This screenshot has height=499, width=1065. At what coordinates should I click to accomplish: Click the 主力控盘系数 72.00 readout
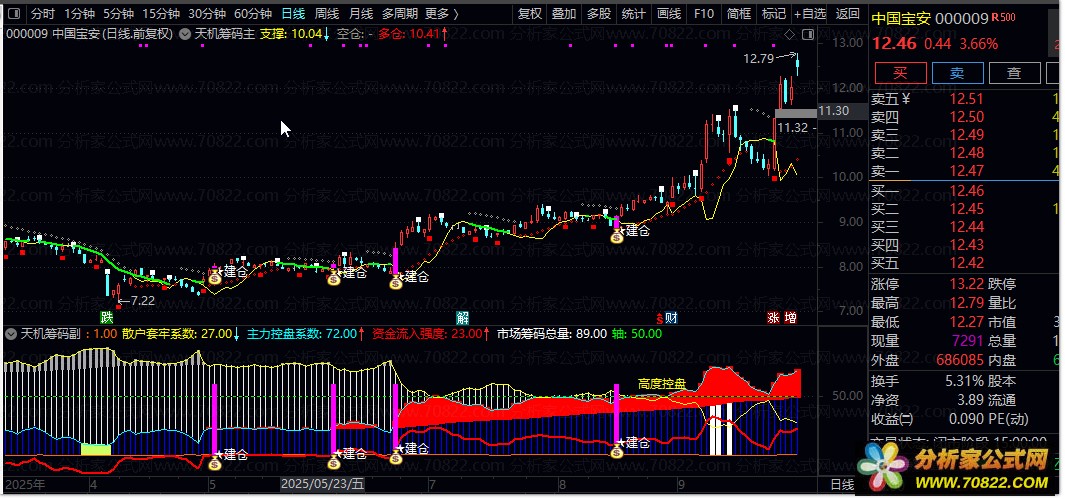[x=306, y=333]
